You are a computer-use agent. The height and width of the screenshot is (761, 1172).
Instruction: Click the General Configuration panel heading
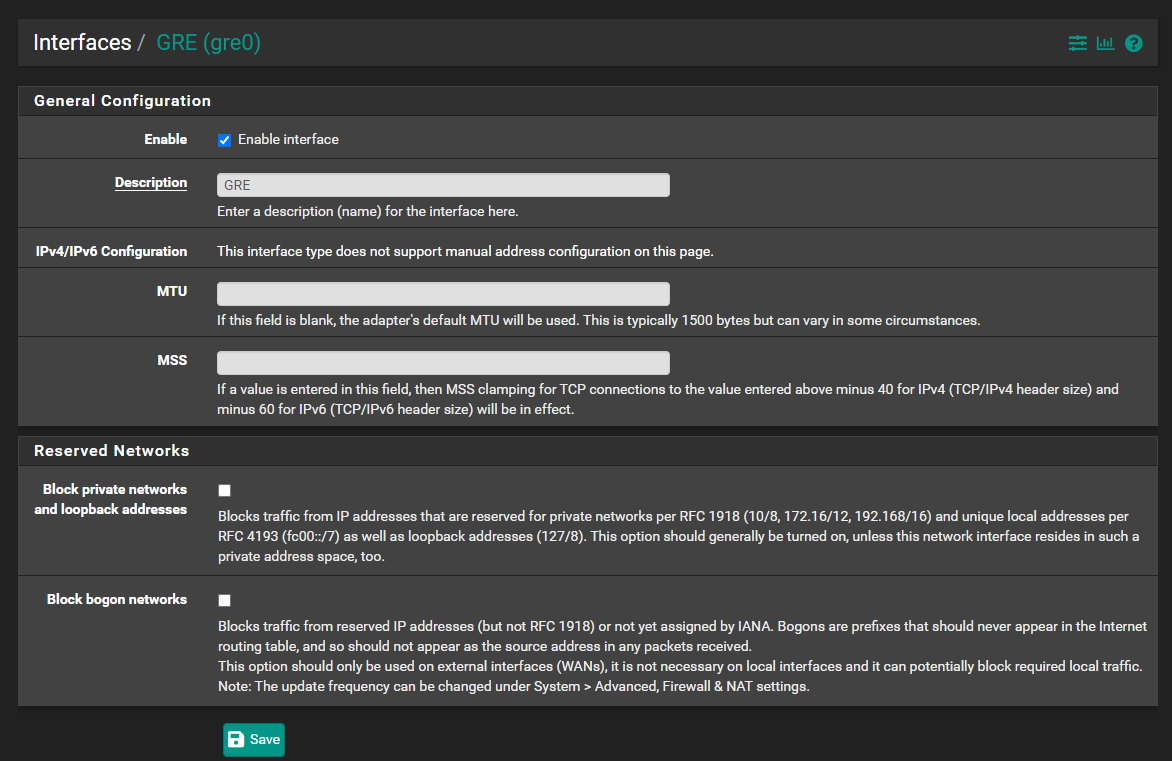122,101
